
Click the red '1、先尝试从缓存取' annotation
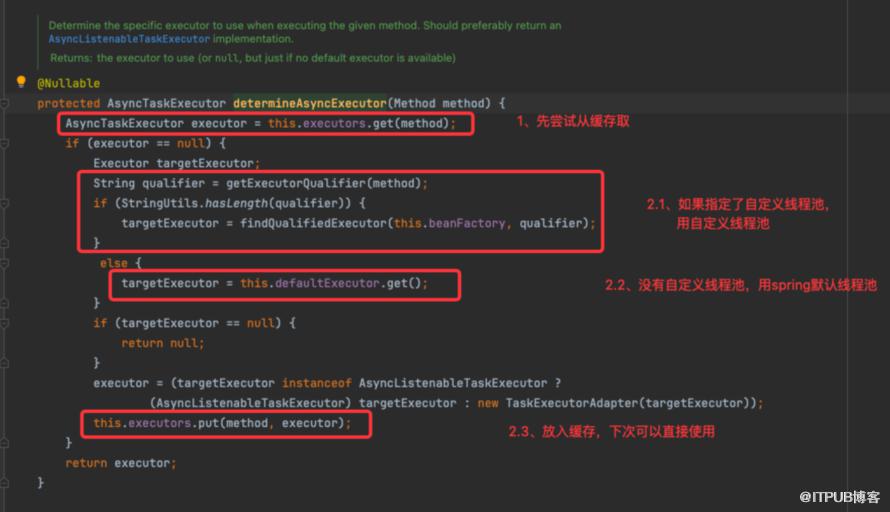[x=573, y=121]
